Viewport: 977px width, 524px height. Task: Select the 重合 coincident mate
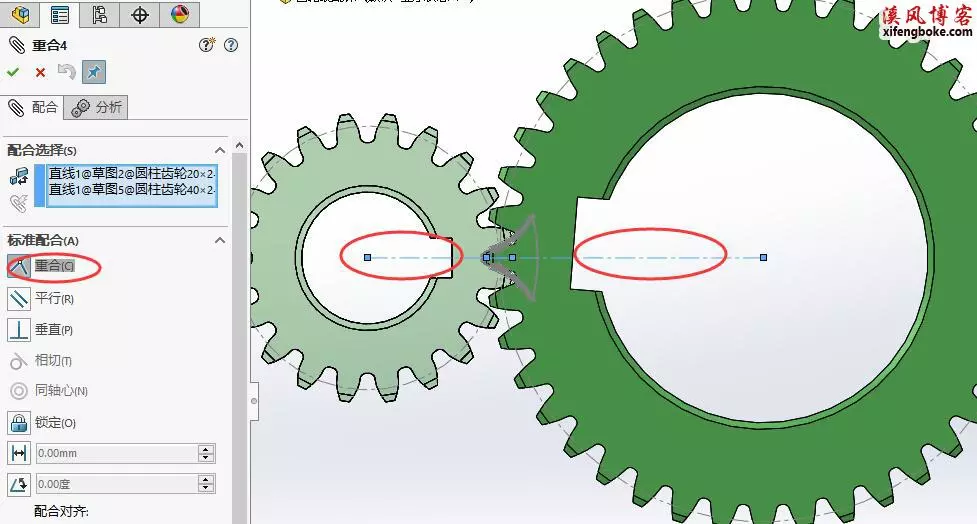coord(41,266)
